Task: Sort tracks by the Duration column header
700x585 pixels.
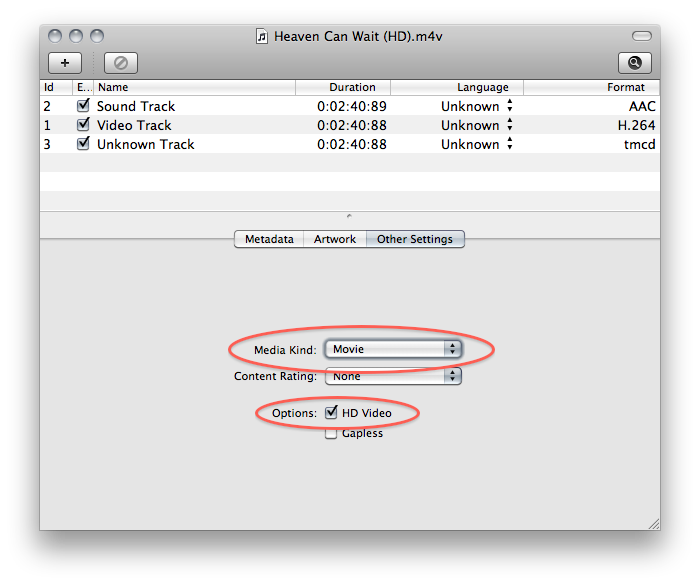Action: click(352, 87)
